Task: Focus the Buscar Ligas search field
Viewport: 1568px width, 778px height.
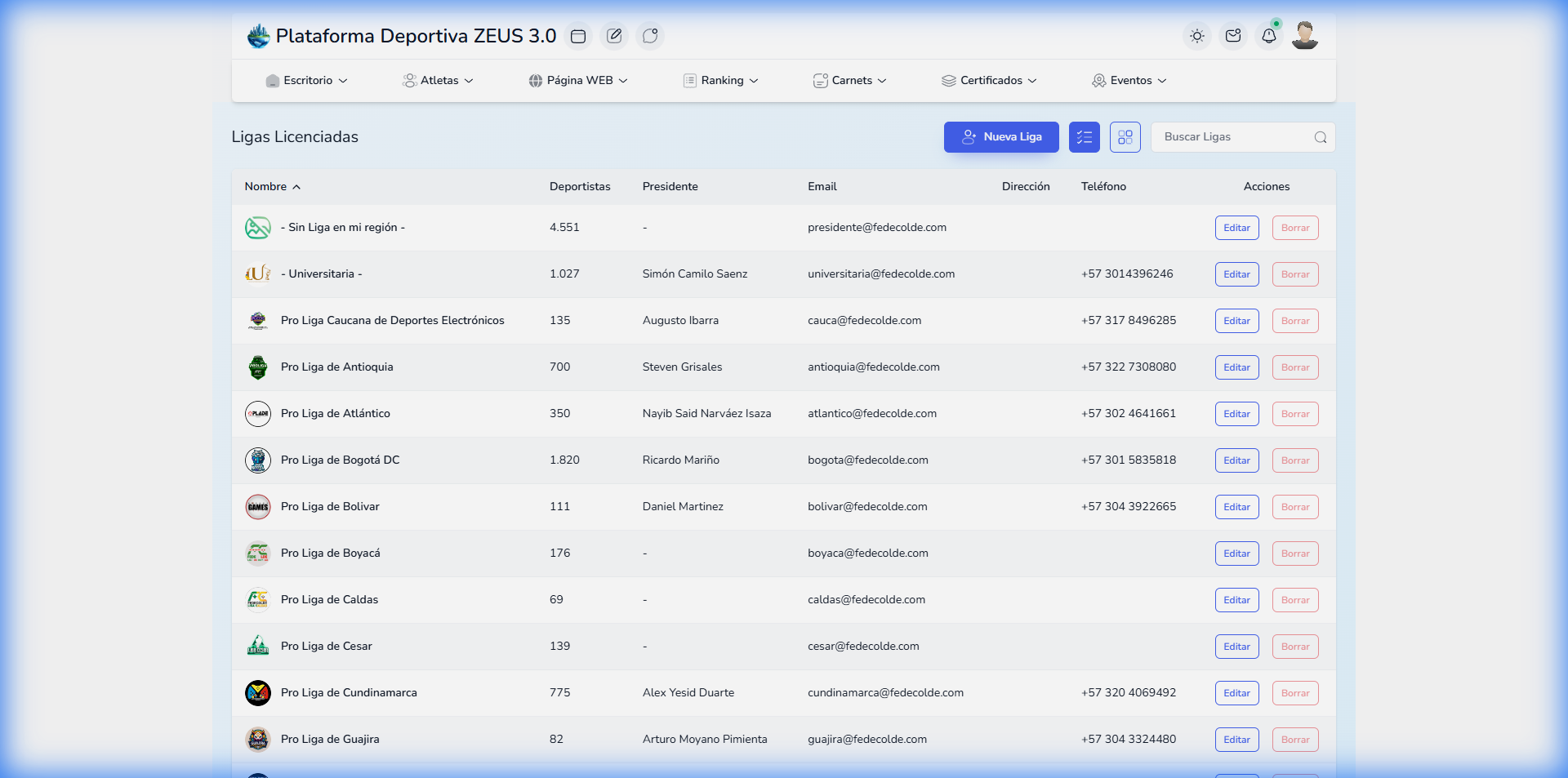Action: tap(1233, 137)
